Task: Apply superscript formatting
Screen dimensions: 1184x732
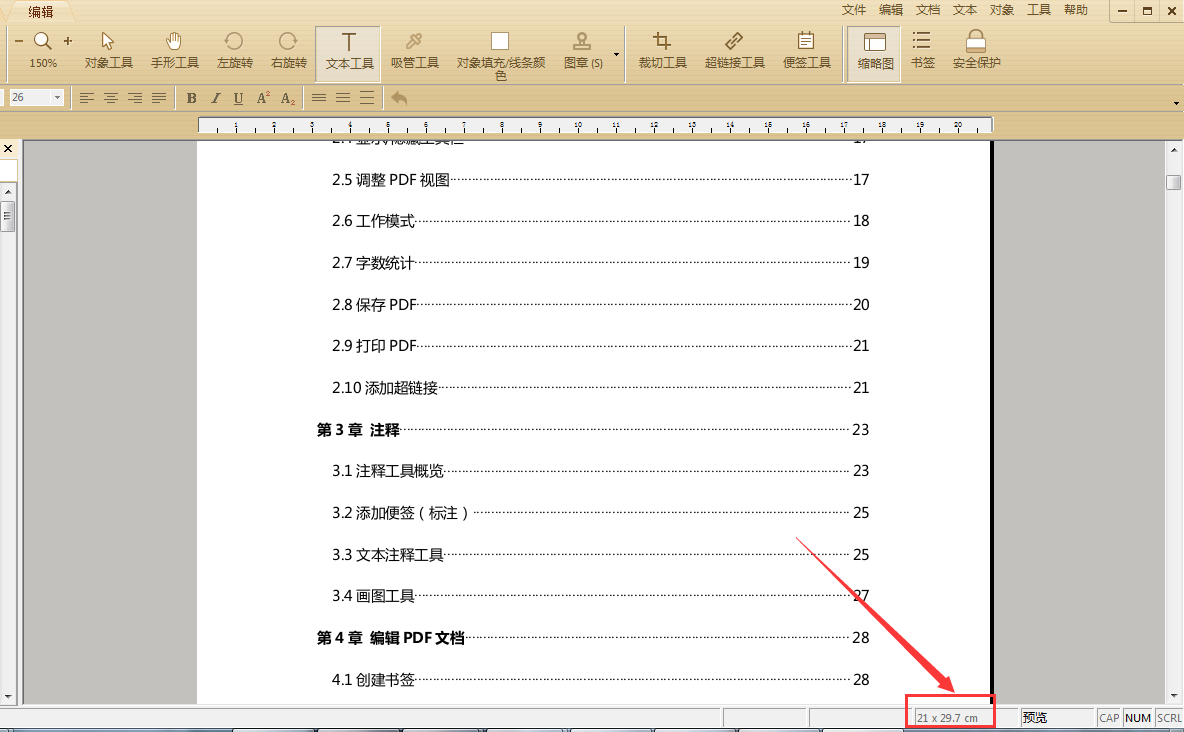Action: [263, 98]
